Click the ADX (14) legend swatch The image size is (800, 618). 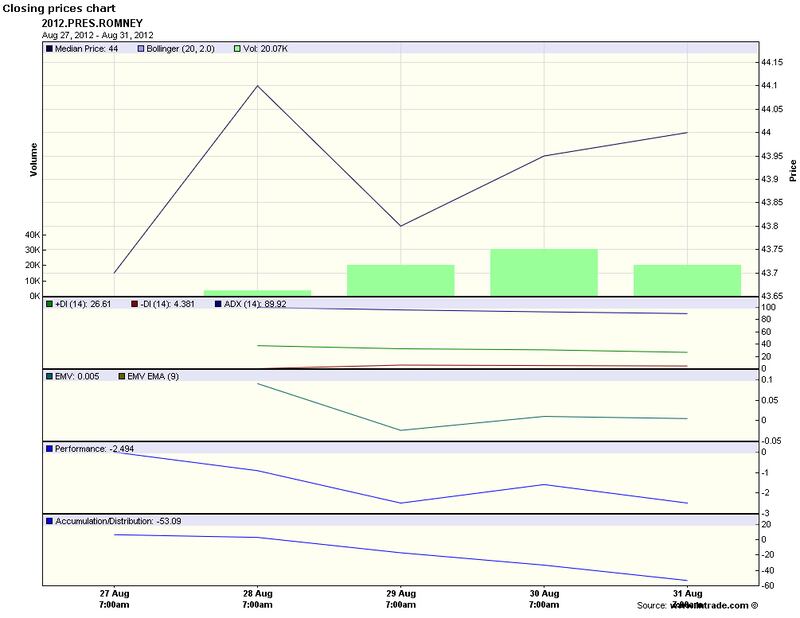(x=217, y=303)
